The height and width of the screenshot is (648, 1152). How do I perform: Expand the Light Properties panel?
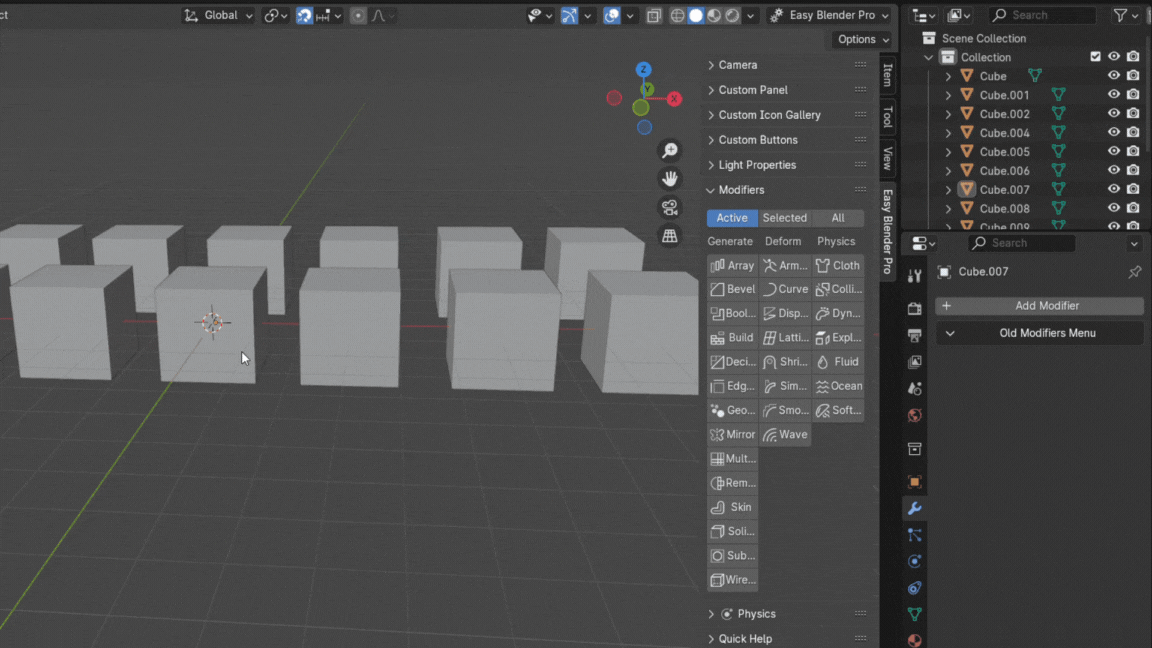[757, 165]
